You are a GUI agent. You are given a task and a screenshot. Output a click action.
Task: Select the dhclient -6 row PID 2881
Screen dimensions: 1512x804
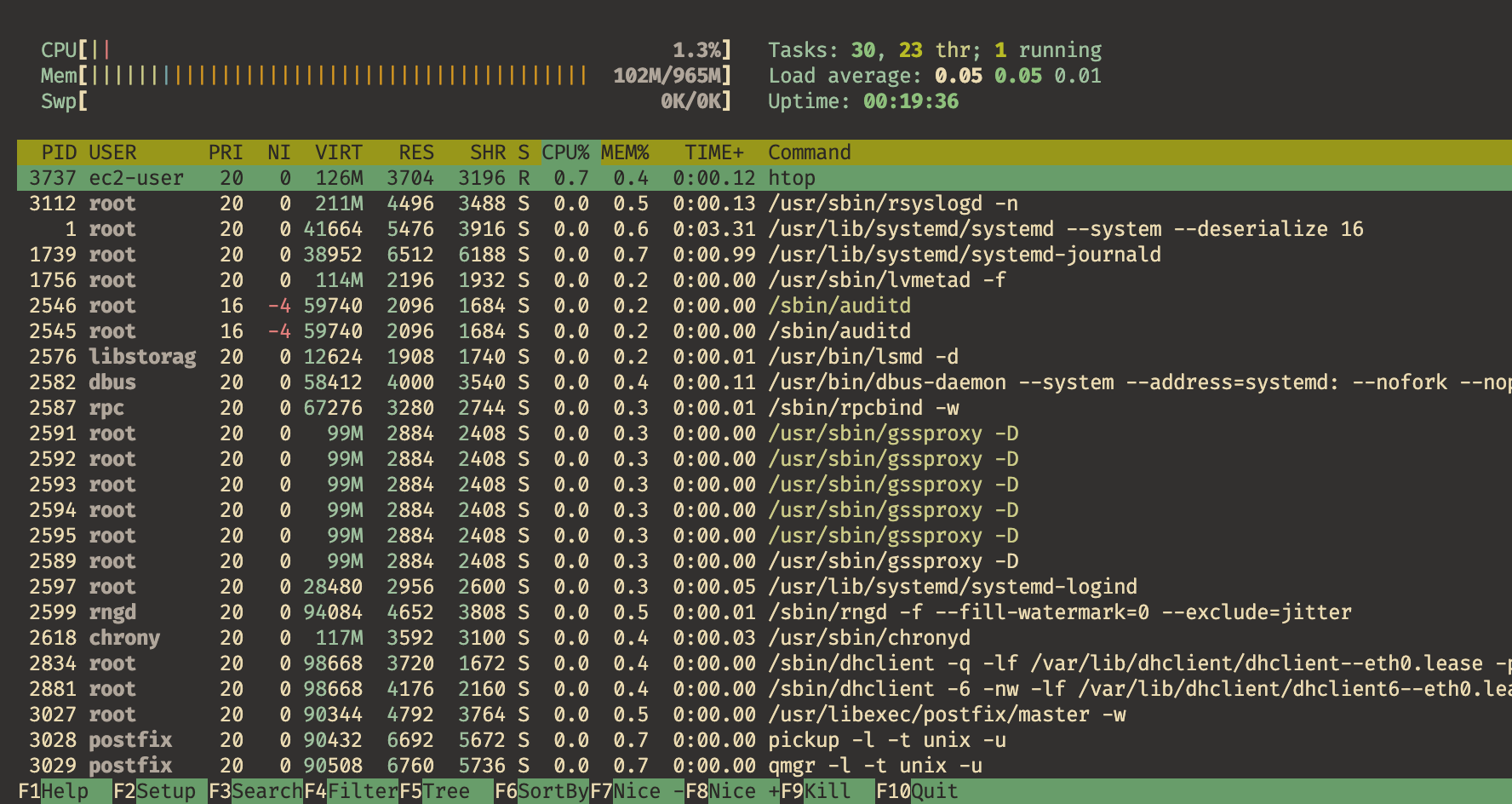coord(765,689)
